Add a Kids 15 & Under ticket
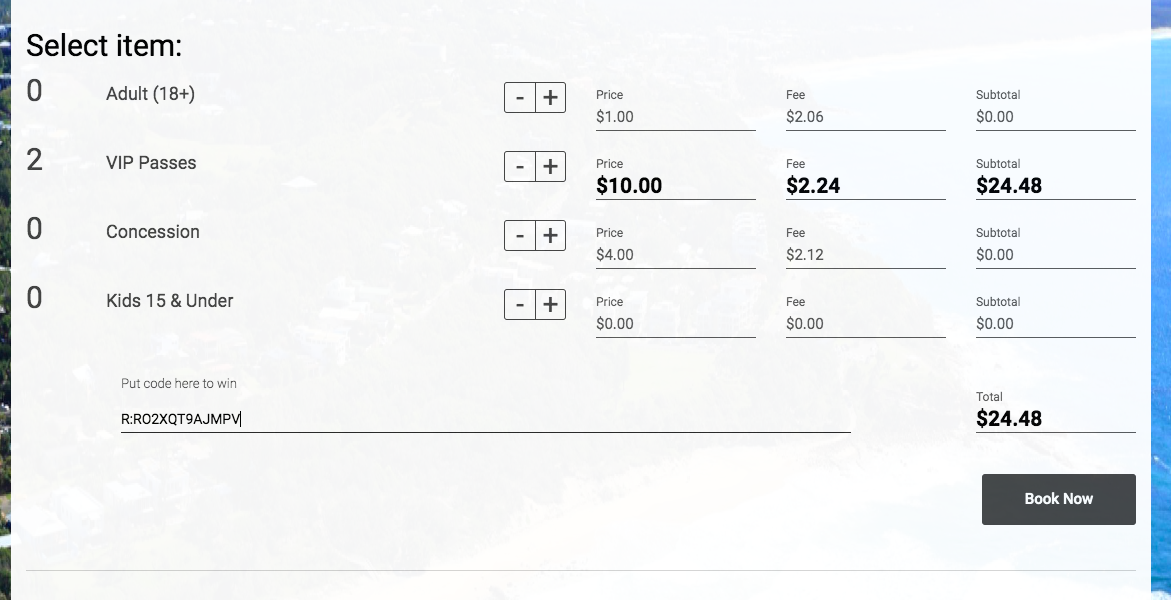The image size is (1171, 600). 550,304
